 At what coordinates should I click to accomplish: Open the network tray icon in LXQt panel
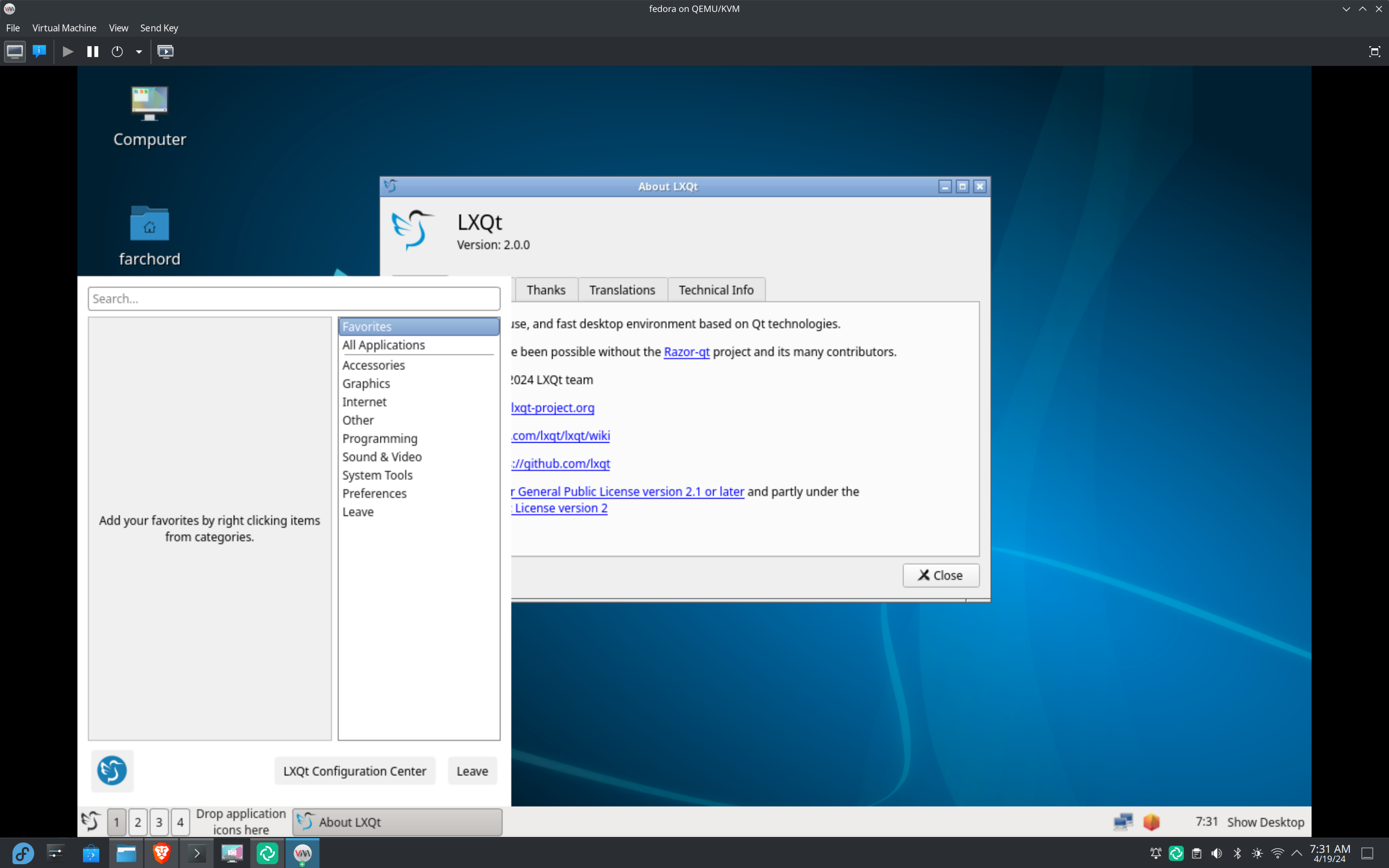[x=1123, y=822]
